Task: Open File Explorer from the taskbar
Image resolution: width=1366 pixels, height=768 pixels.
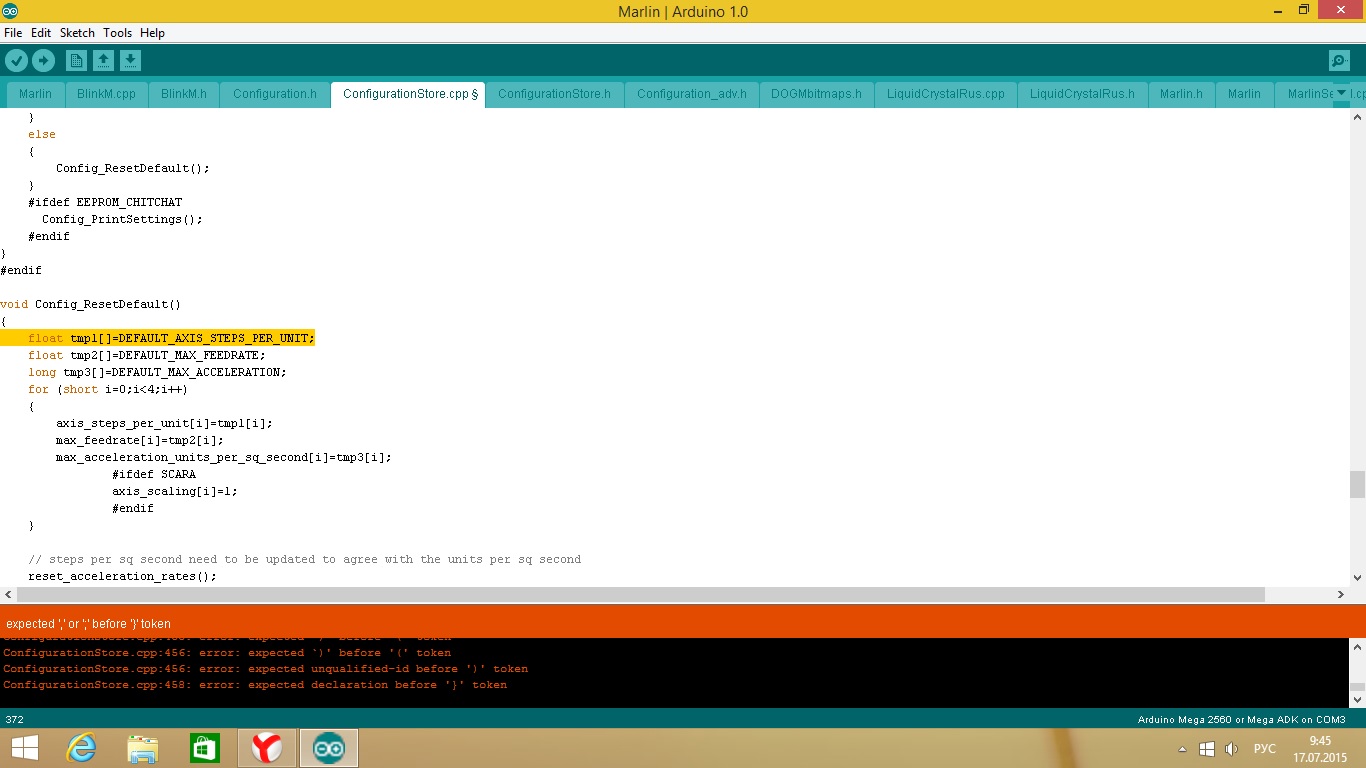Action: click(x=143, y=748)
